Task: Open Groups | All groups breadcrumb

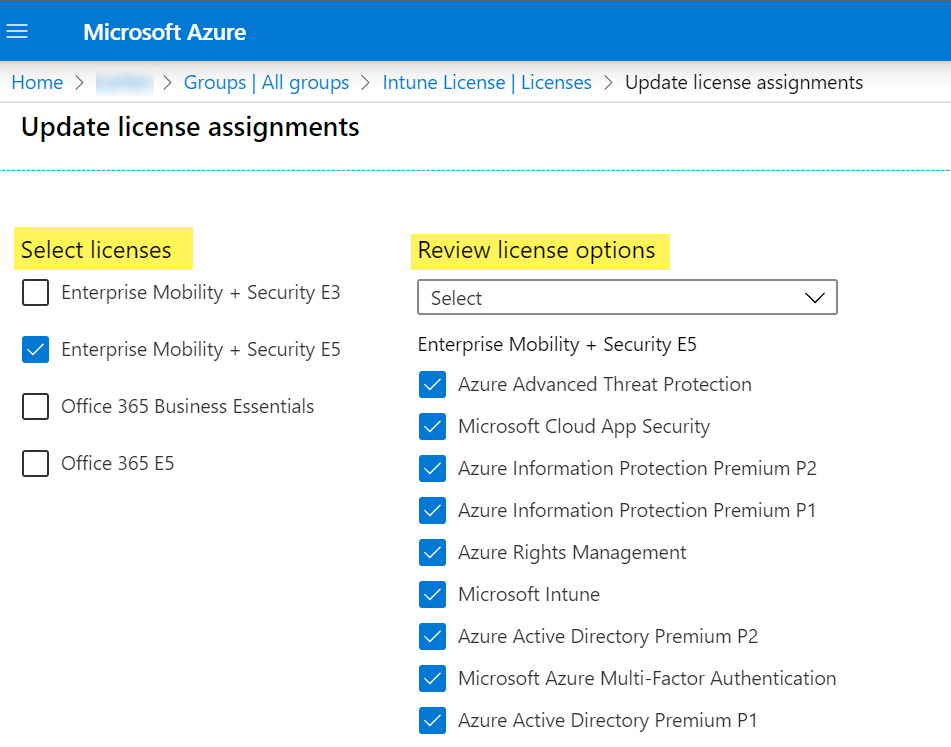Action: [266, 83]
